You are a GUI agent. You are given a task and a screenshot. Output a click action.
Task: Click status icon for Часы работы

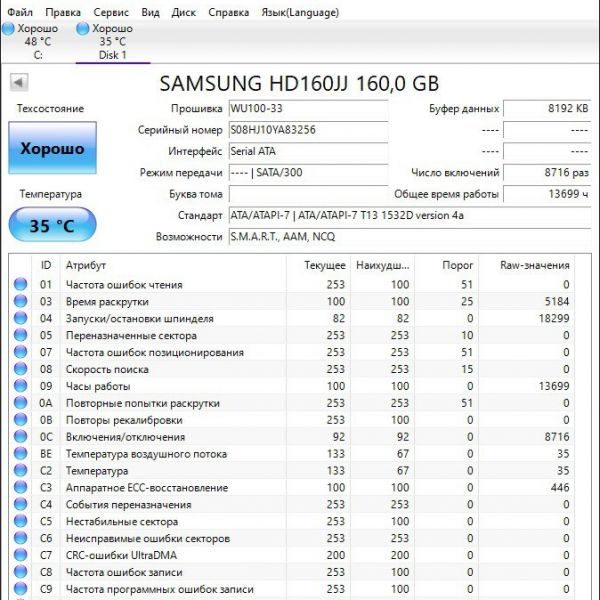pyautogui.click(x=20, y=386)
